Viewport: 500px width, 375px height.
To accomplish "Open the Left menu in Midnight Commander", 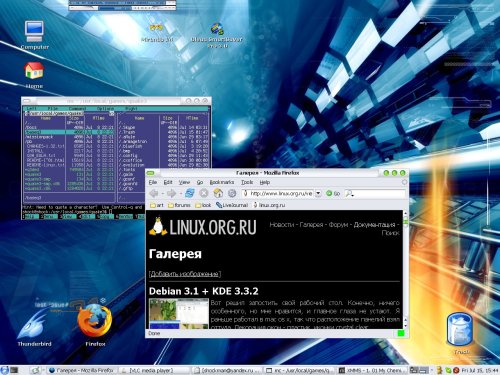I will pyautogui.click(x=31, y=109).
